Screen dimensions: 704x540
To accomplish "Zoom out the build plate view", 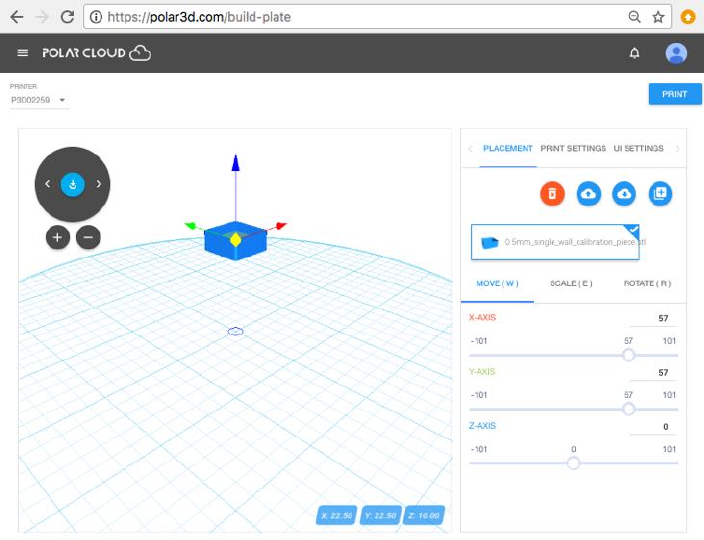I will 88,237.
